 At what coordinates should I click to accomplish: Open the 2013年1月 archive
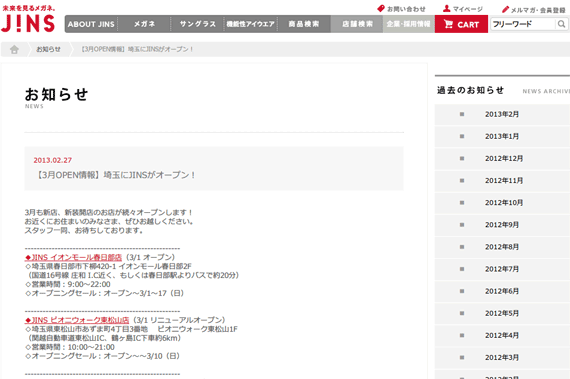pyautogui.click(x=502, y=136)
